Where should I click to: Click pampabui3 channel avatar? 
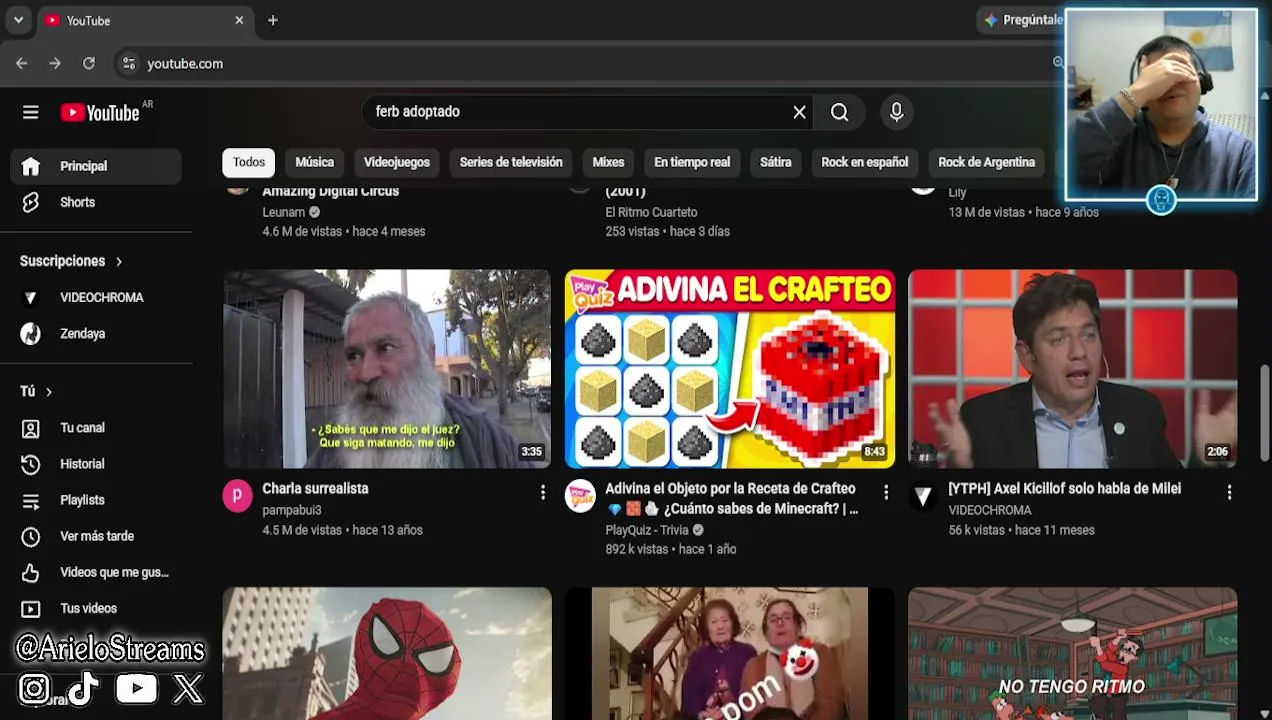[x=237, y=496]
